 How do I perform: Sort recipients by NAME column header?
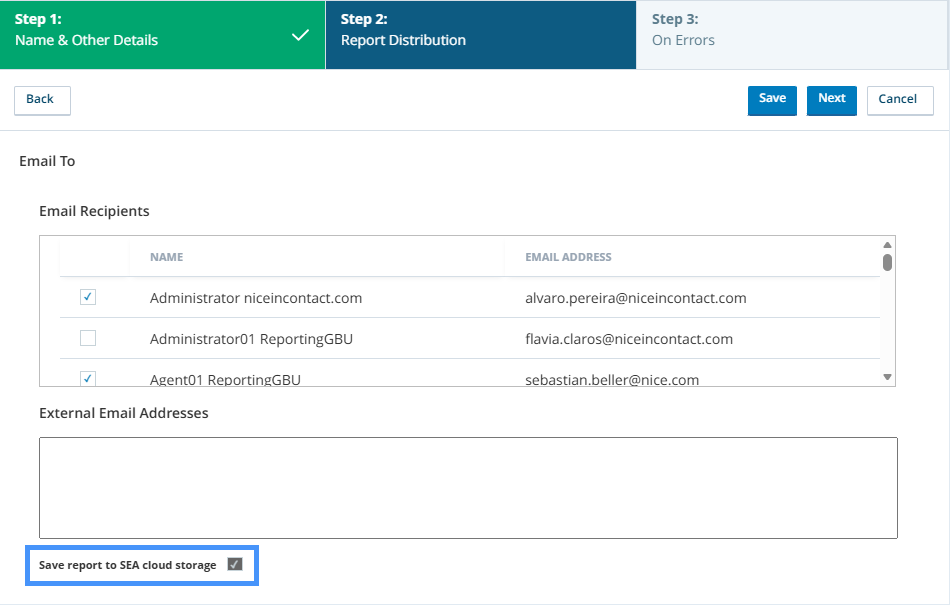coord(167,257)
